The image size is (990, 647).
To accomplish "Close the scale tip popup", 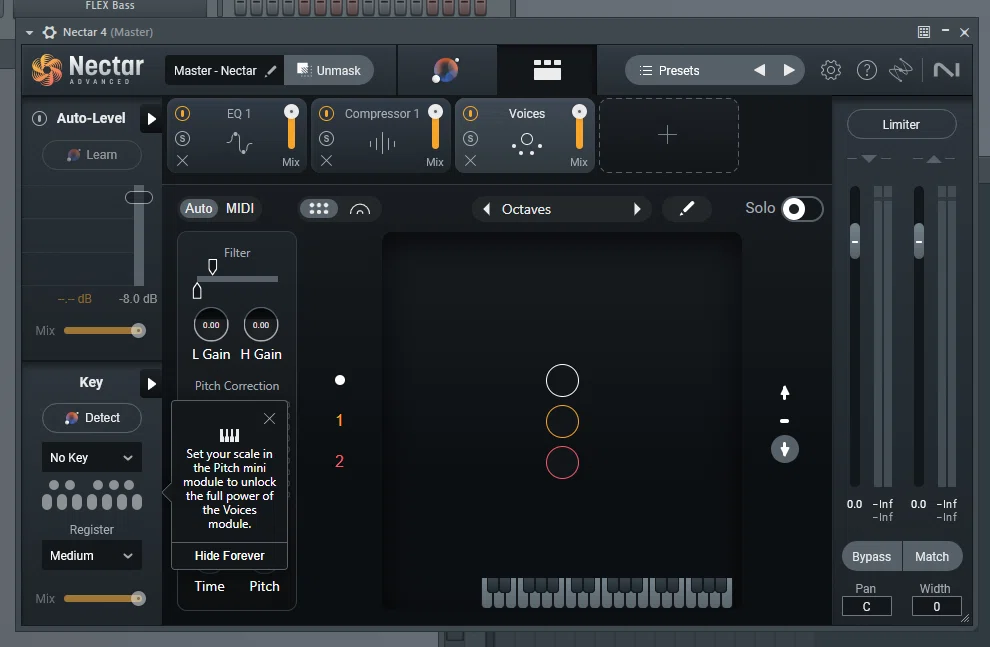I will (x=270, y=418).
